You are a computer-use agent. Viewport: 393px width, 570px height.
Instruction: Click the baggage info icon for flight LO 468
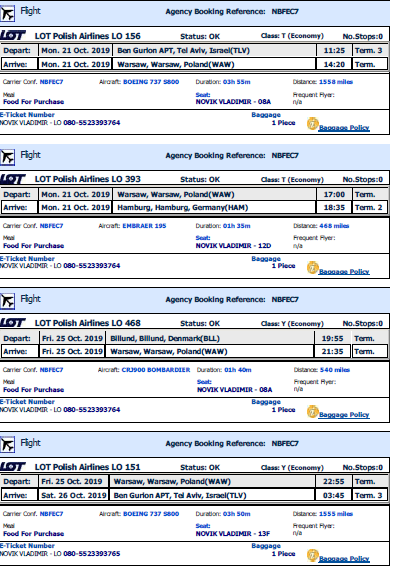[x=312, y=411]
